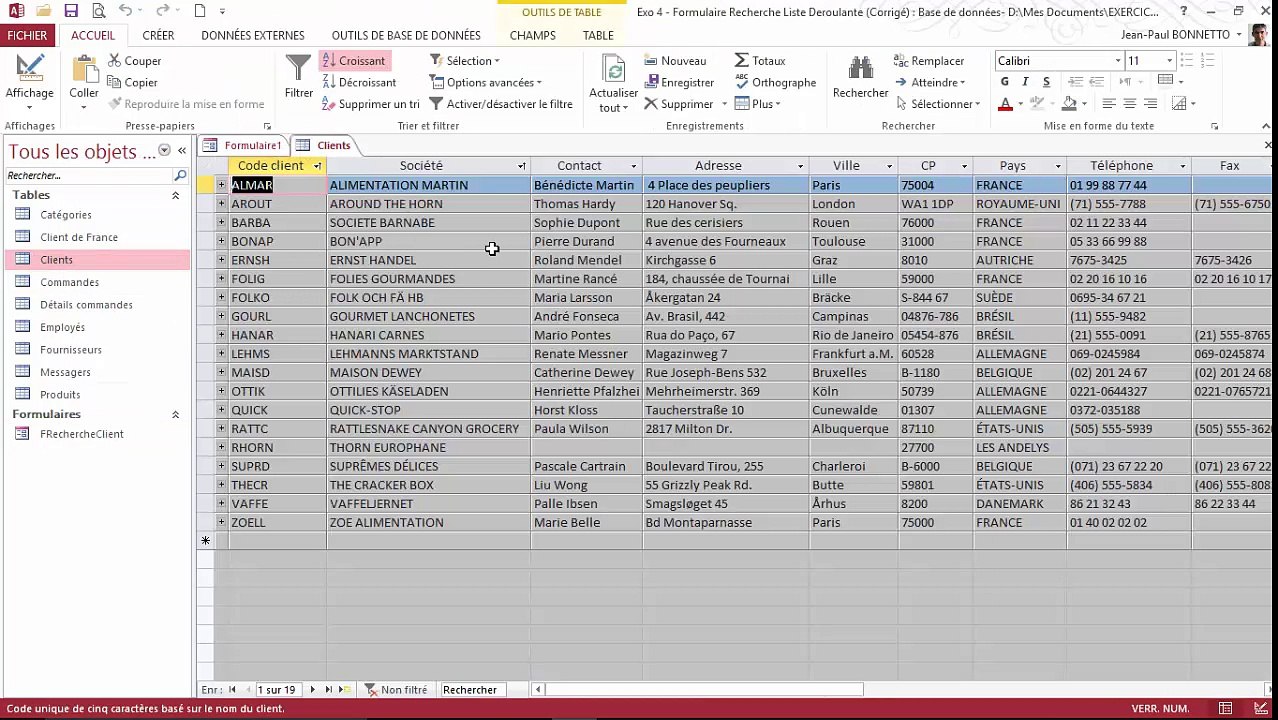The height and width of the screenshot is (720, 1278).
Task: Align text to center
Action: 1129,104
